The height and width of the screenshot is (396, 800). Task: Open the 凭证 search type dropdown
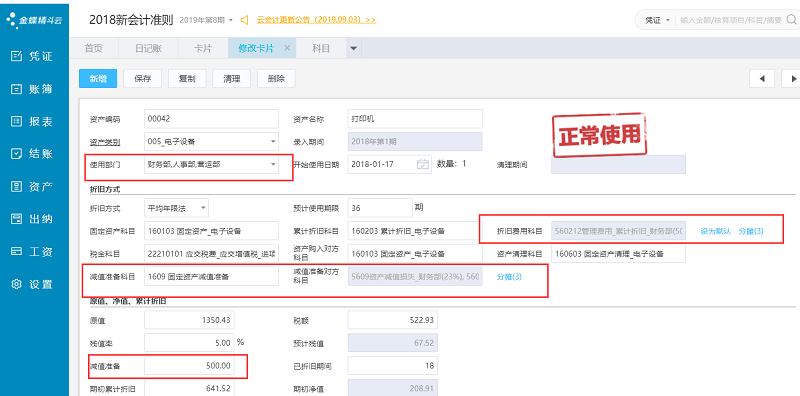point(657,20)
